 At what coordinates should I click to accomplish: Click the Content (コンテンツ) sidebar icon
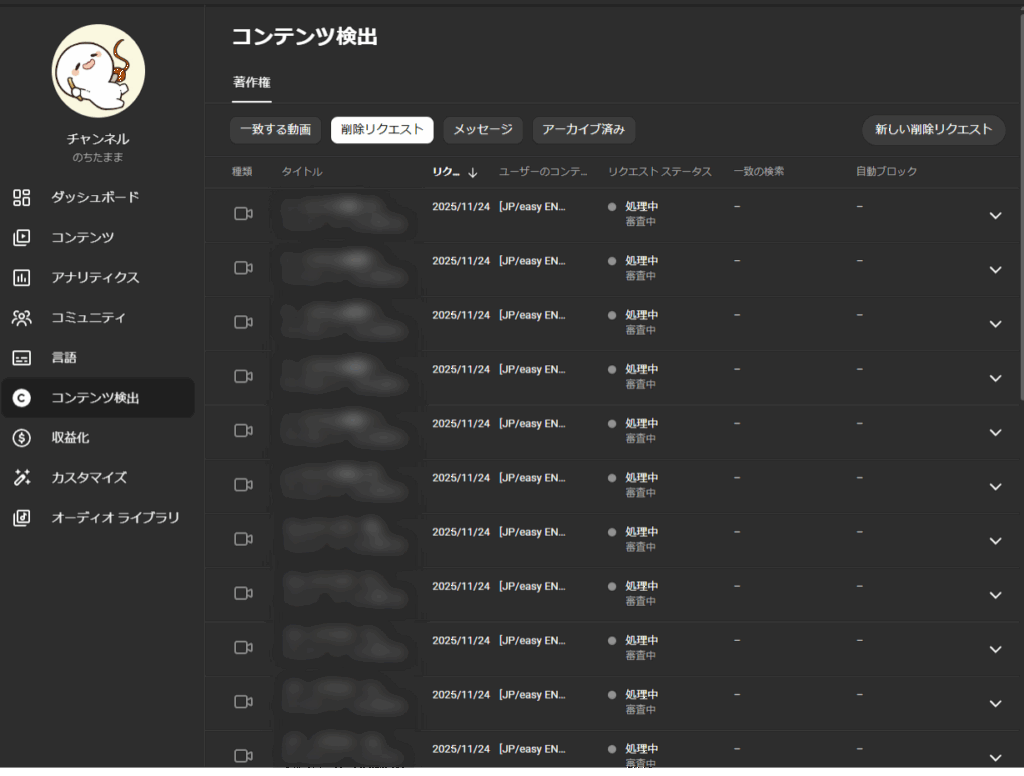[x=21, y=237]
